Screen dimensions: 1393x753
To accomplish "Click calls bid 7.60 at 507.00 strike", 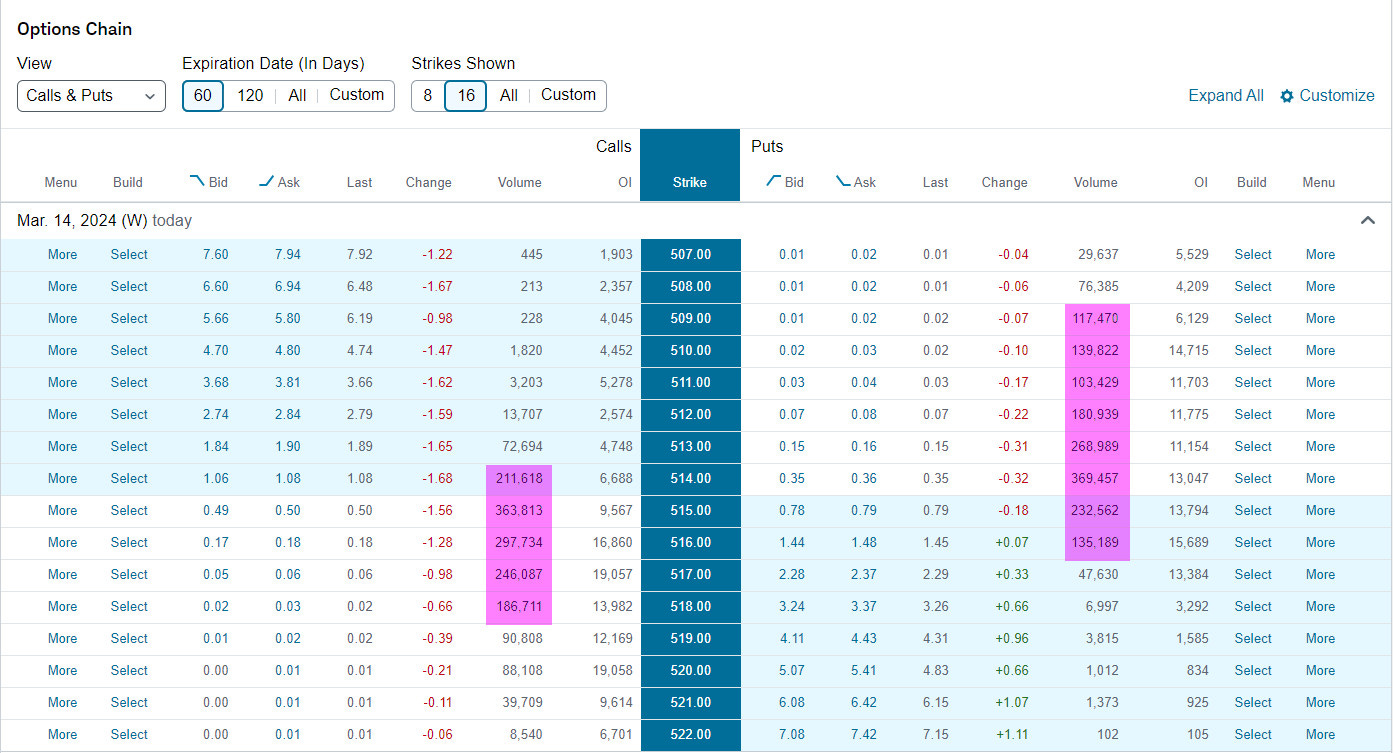I will (x=215, y=255).
